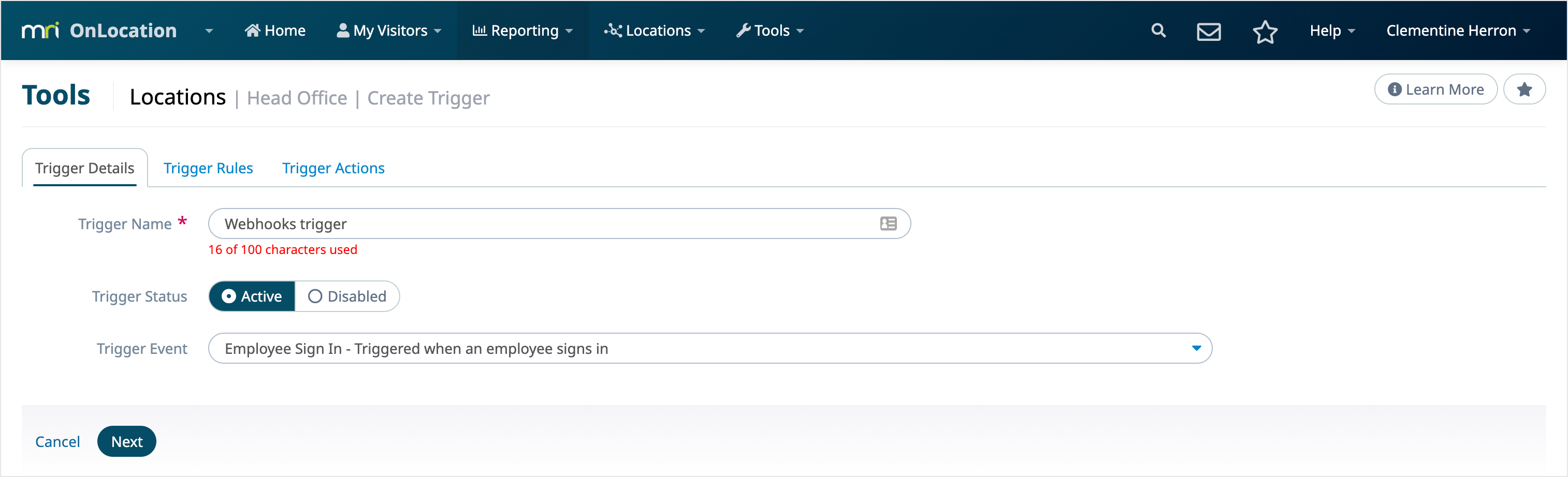Click the Next button

(126, 442)
